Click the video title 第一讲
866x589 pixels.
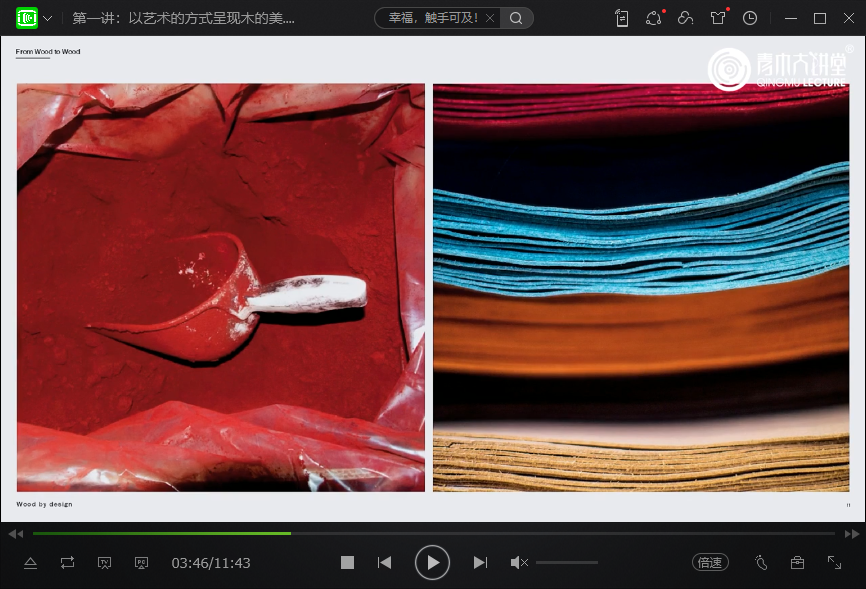click(183, 18)
